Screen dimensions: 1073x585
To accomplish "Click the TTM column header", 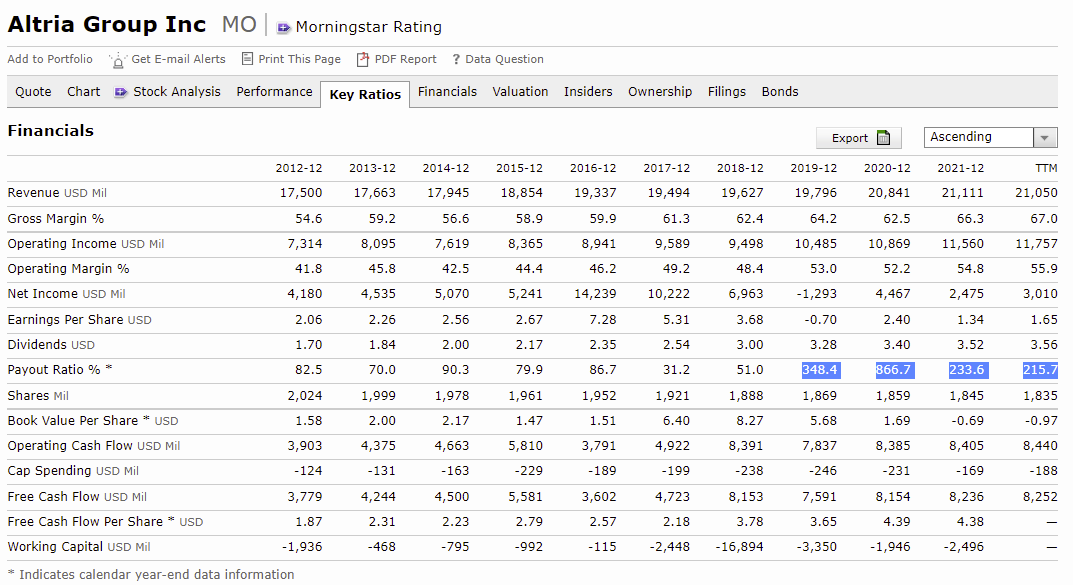I will [x=1047, y=168].
